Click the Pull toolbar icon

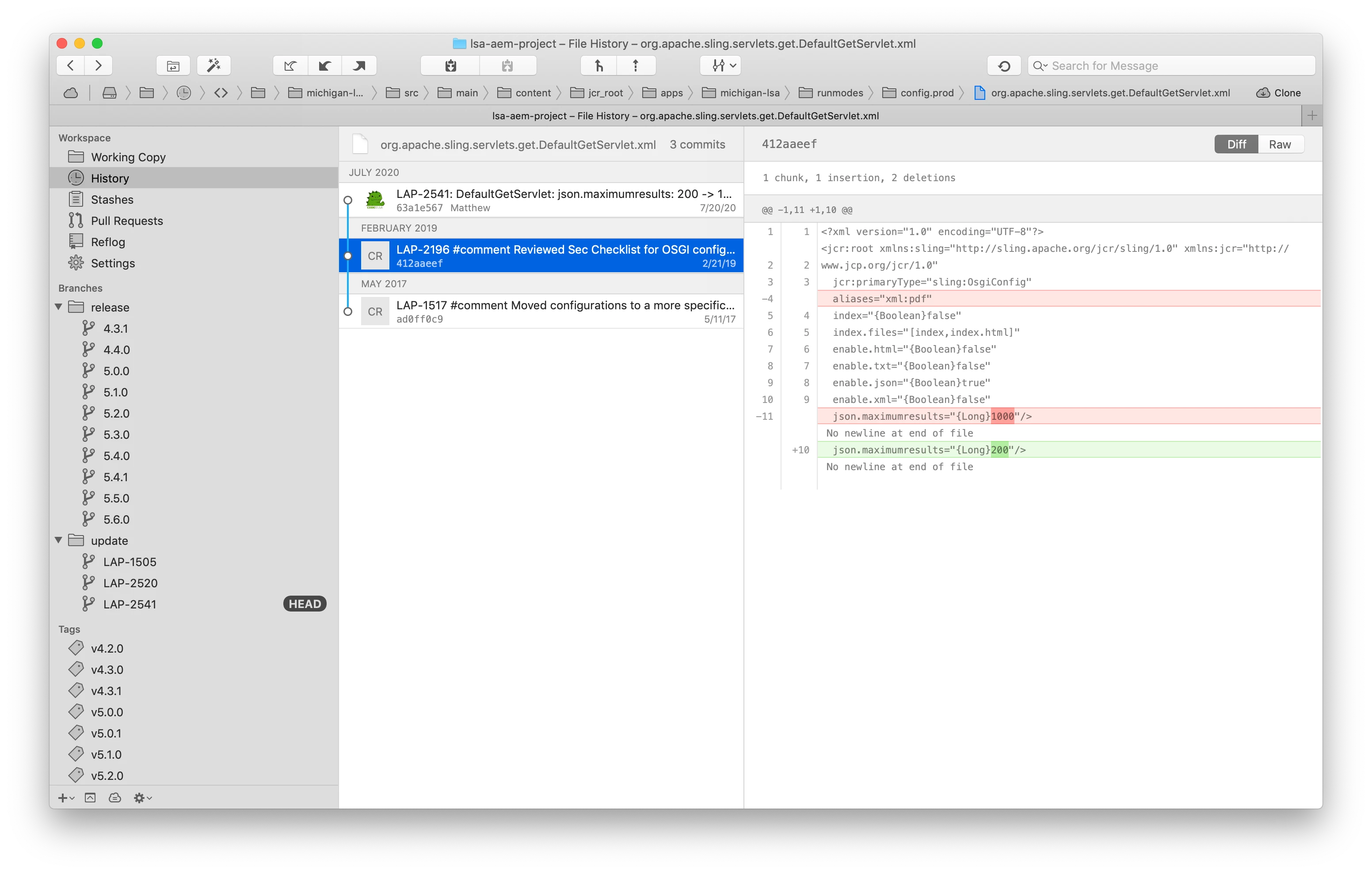(325, 65)
